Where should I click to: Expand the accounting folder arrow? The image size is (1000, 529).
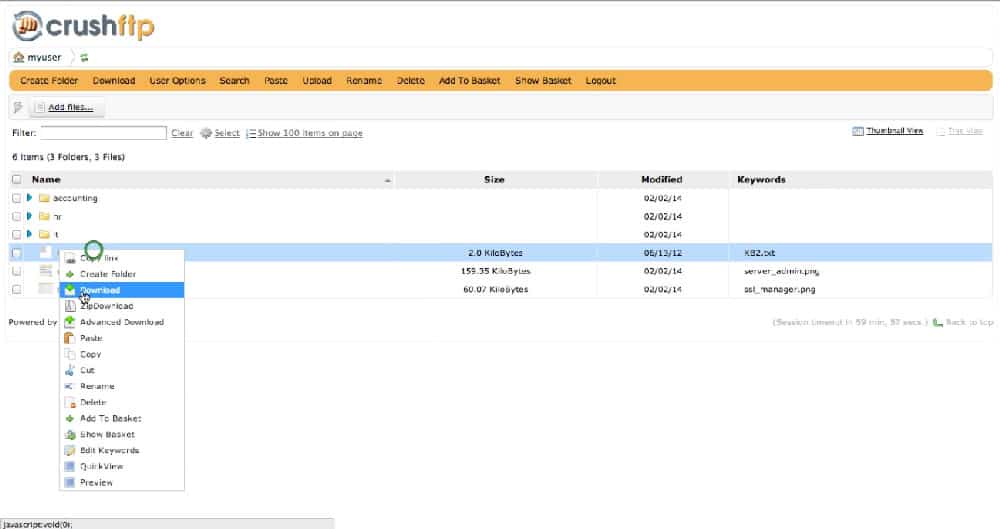[29, 198]
